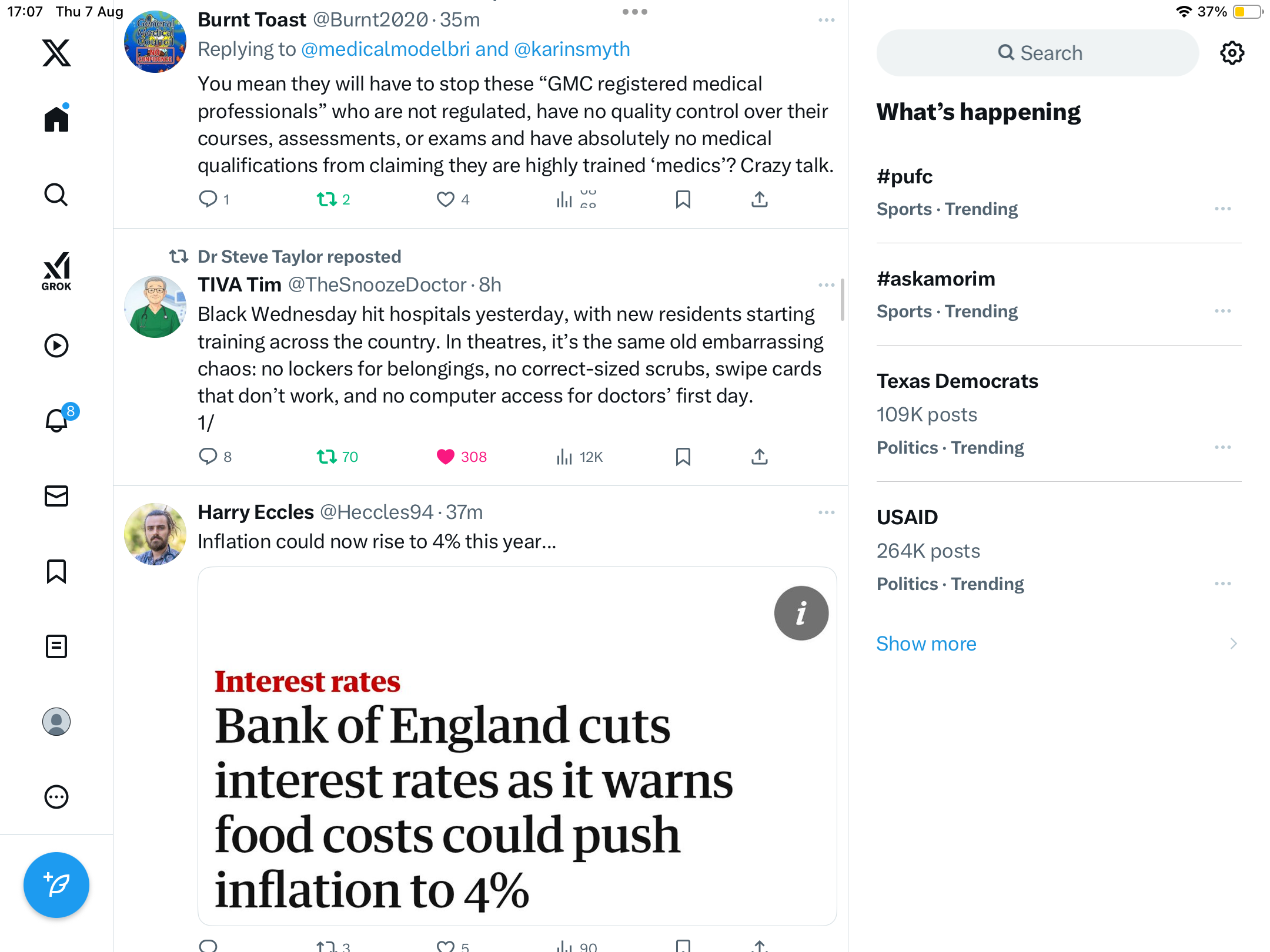Click the timeline scrollbar handle

[x=843, y=300]
